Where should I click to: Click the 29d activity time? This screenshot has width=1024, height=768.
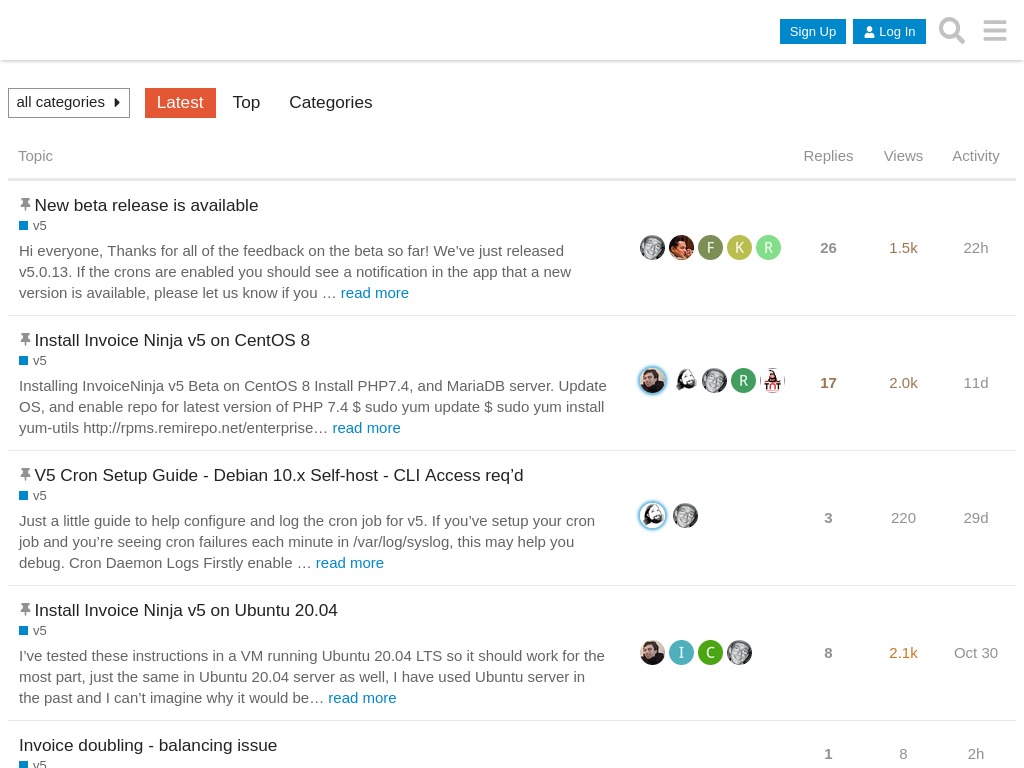[x=976, y=518]
